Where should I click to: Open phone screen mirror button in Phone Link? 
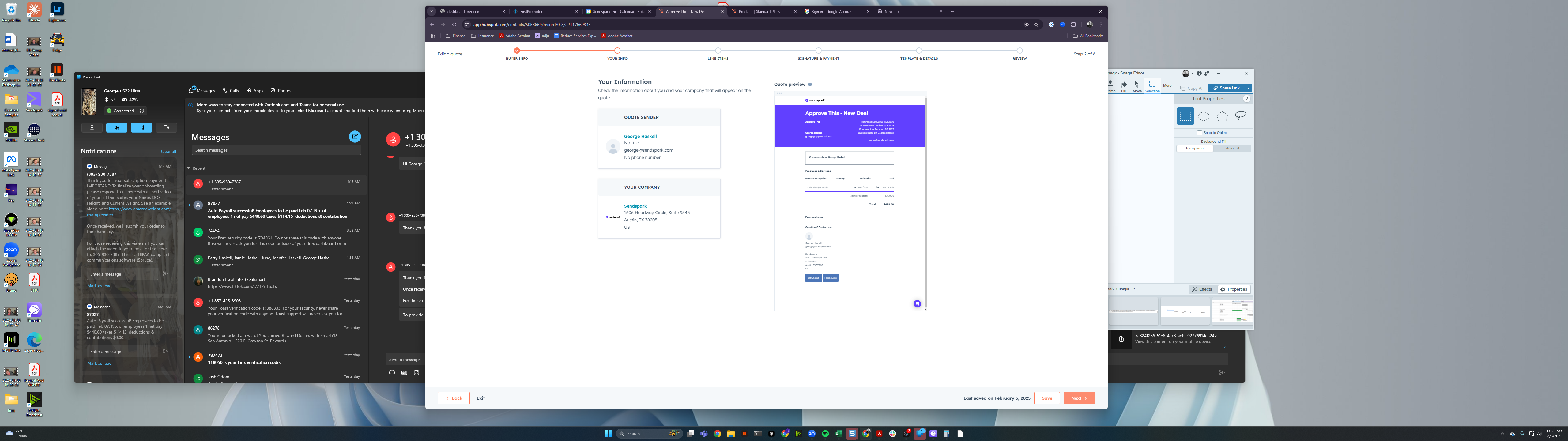(166, 127)
